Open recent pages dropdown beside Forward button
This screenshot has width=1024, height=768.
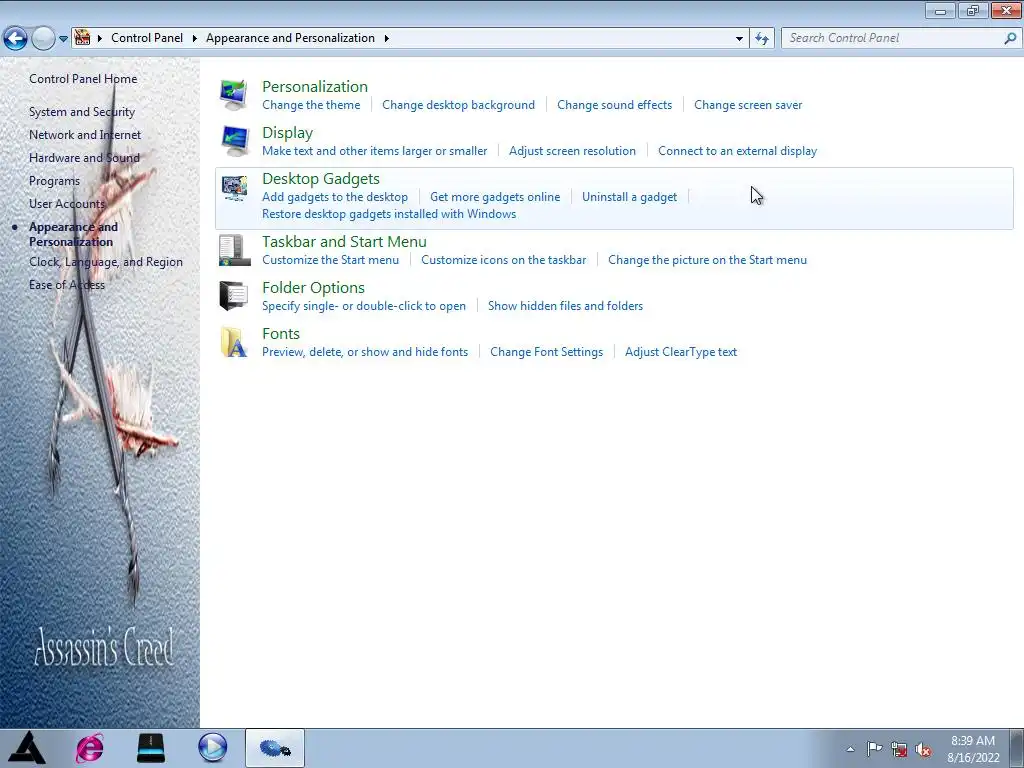pos(63,39)
